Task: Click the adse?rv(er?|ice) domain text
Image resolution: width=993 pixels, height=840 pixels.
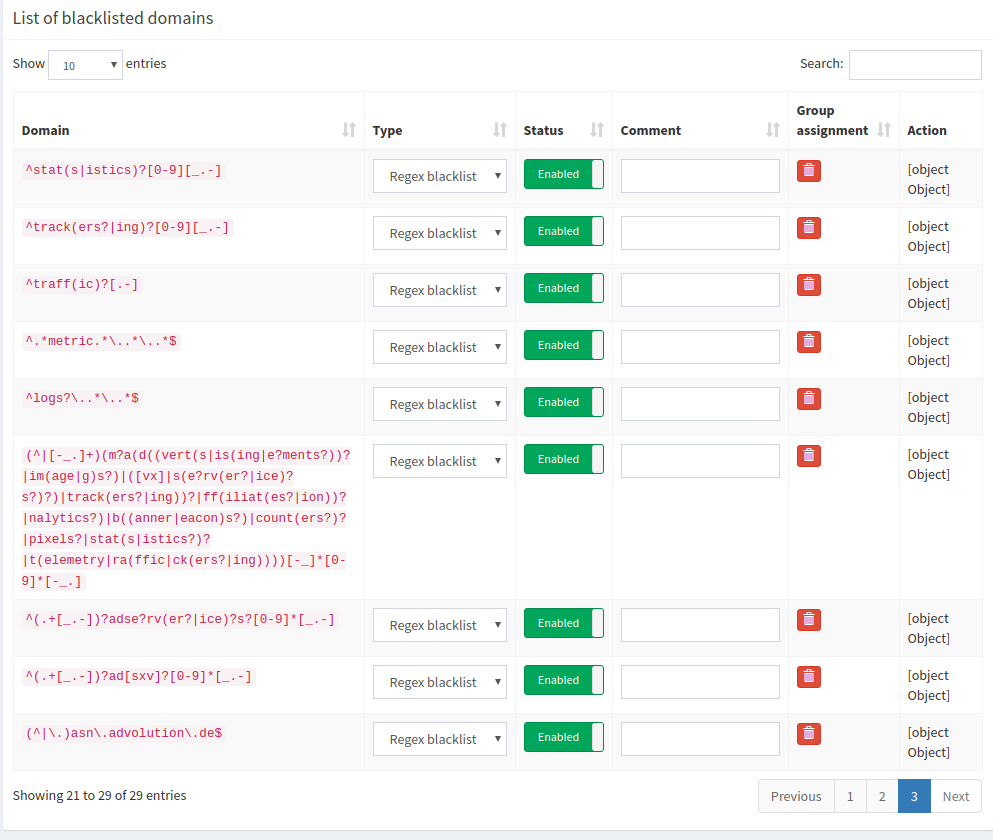Action: click(180, 620)
